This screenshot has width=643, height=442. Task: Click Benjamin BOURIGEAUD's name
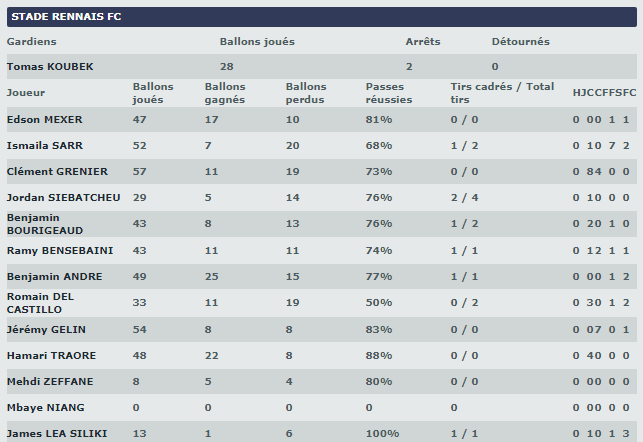[x=48, y=223]
